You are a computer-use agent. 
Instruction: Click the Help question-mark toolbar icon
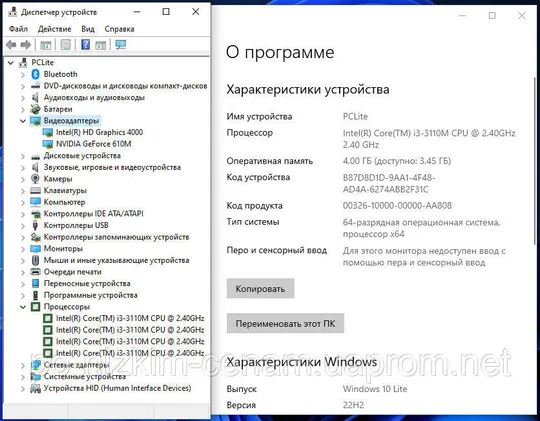click(x=85, y=45)
